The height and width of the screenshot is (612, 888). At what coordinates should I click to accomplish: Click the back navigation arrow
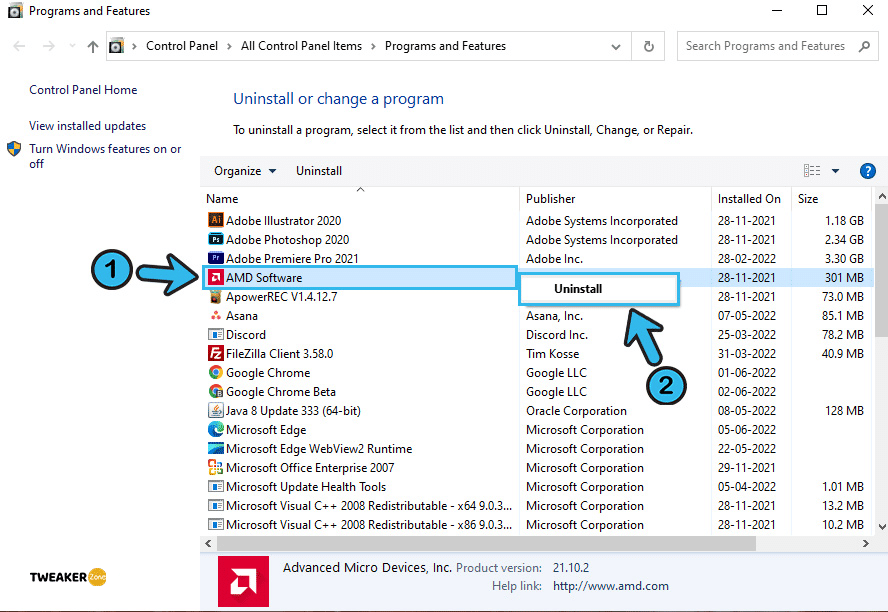(19, 46)
